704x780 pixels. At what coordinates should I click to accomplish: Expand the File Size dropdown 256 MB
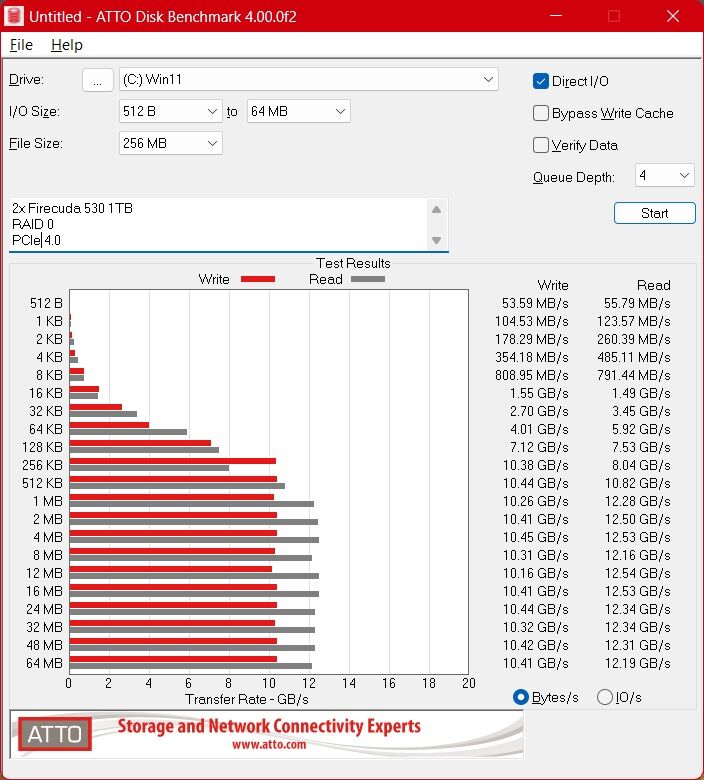(171, 143)
